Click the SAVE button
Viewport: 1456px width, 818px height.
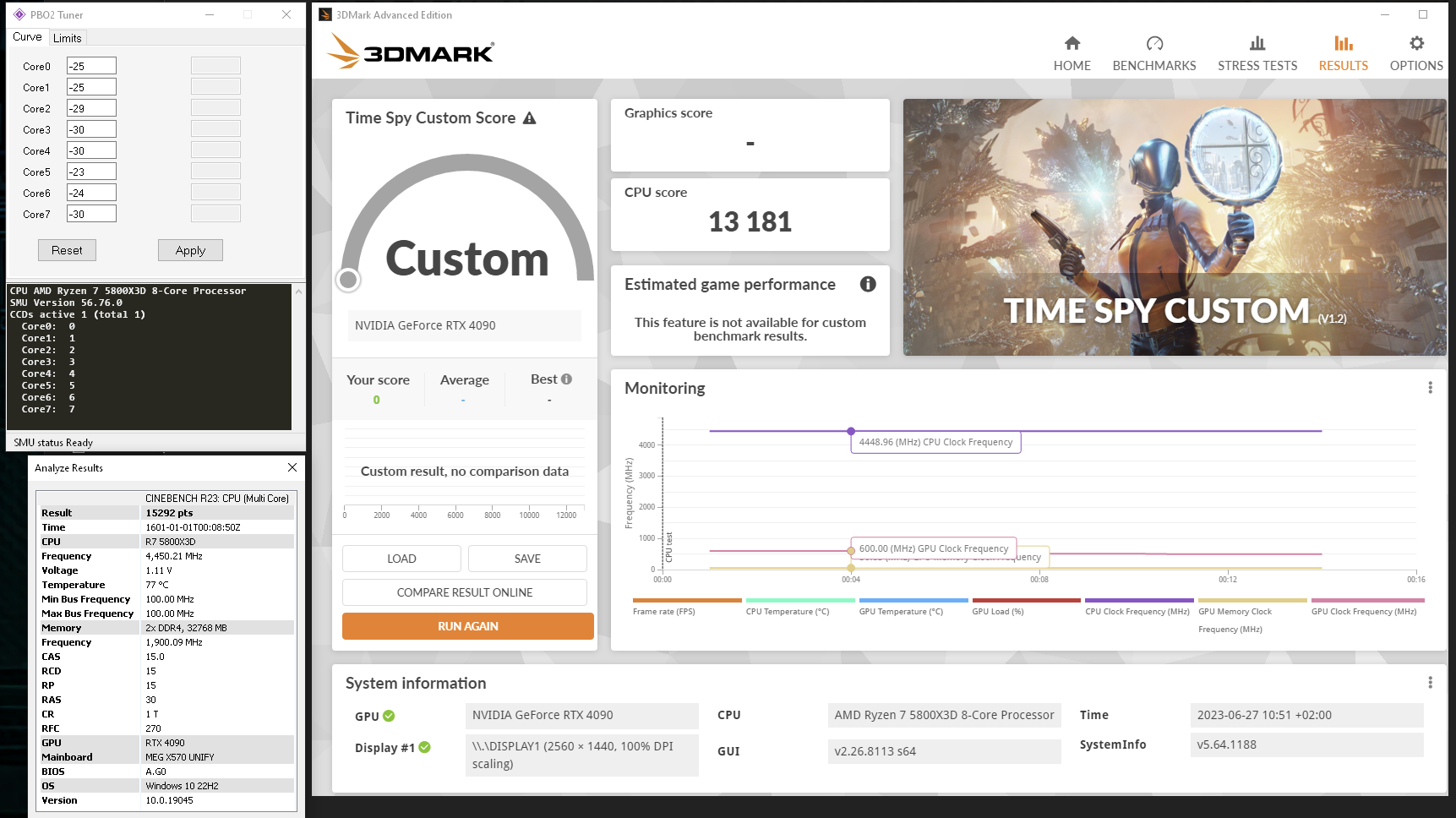pyautogui.click(x=527, y=559)
